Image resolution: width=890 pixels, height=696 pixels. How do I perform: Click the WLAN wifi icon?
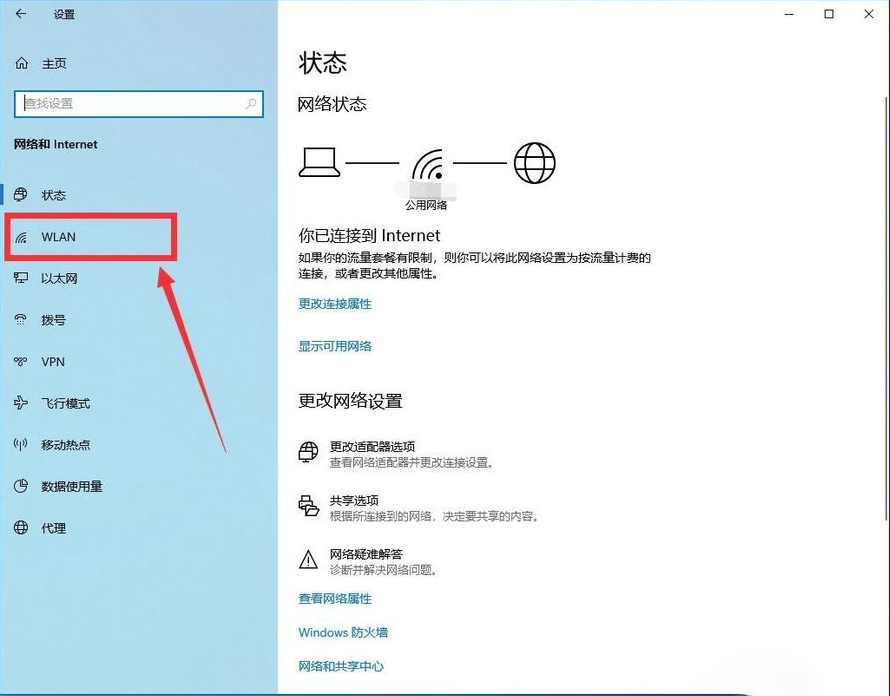(21, 237)
